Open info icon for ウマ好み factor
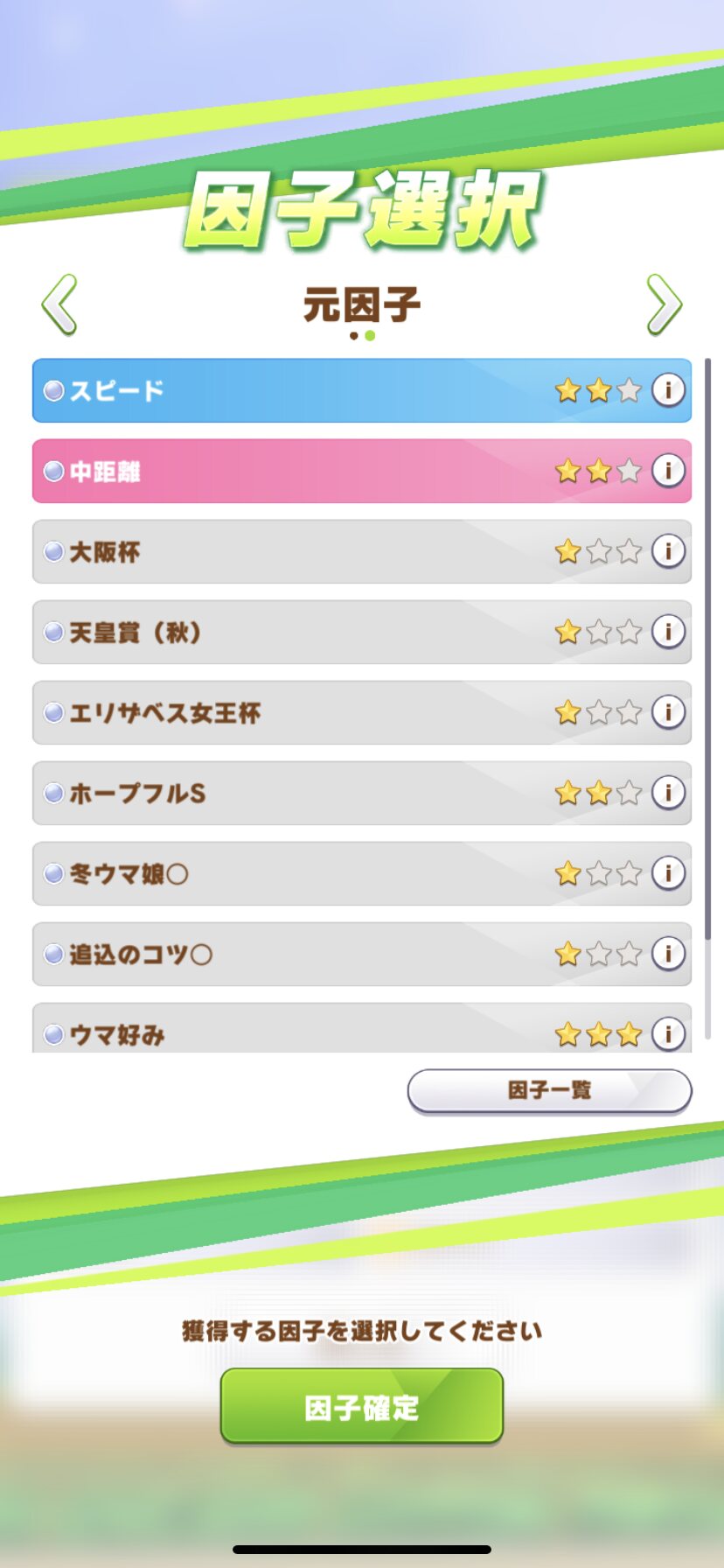This screenshot has width=724, height=1568. click(668, 1033)
